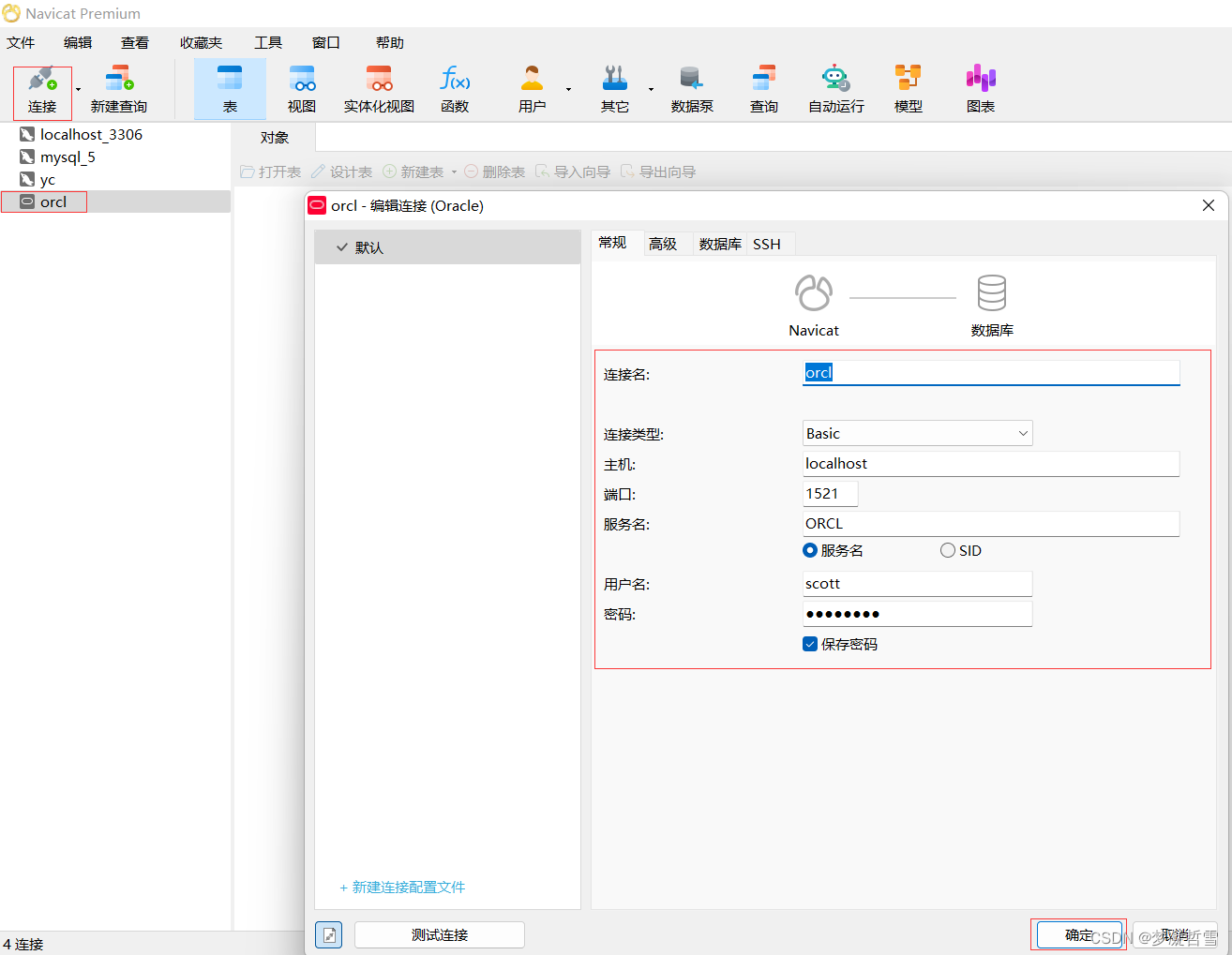1232x955 pixels.
Task: Open the Window (窗口) menu
Action: (x=326, y=42)
